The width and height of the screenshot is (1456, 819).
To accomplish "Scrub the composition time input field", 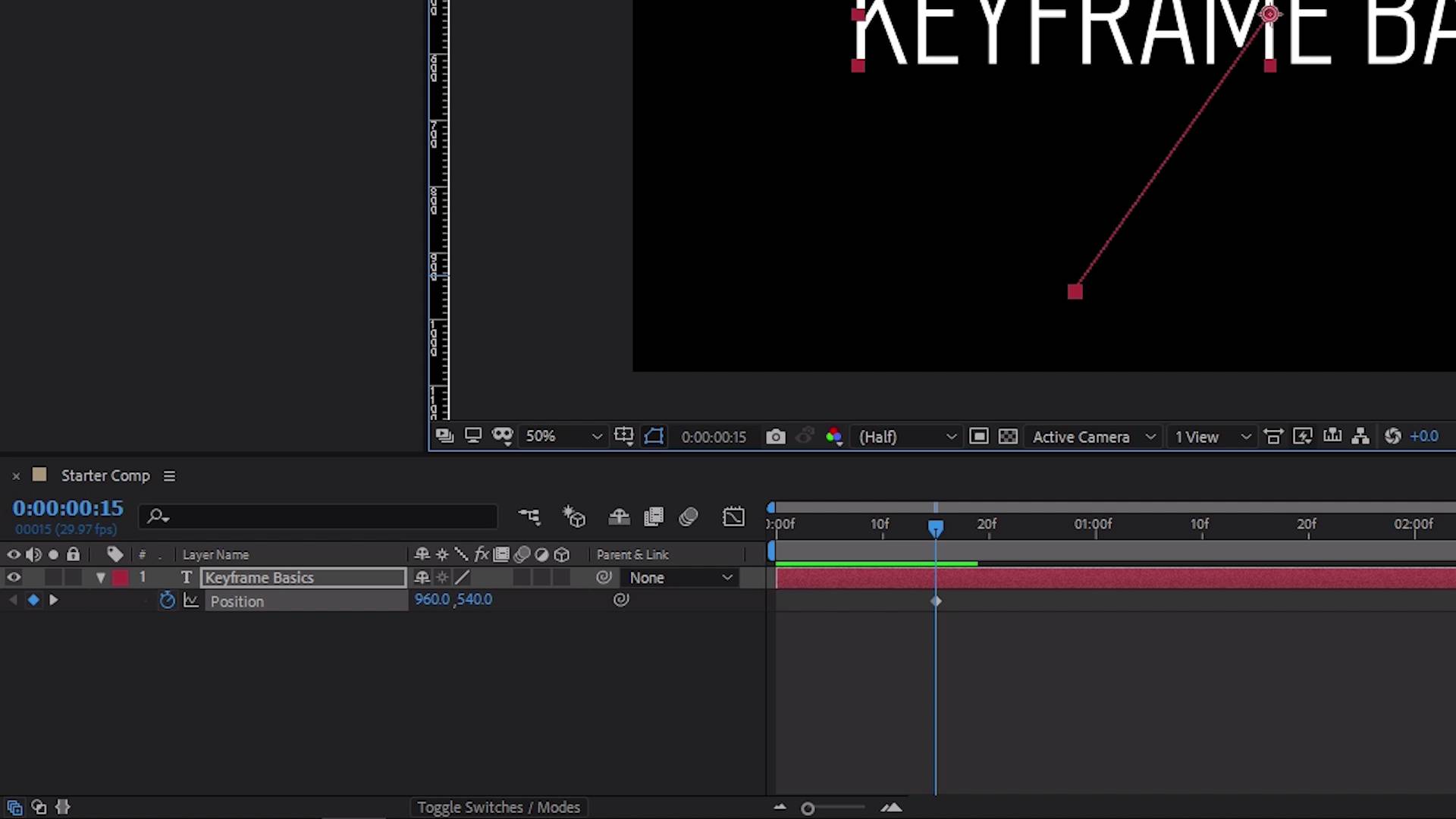I will pyautogui.click(x=67, y=508).
